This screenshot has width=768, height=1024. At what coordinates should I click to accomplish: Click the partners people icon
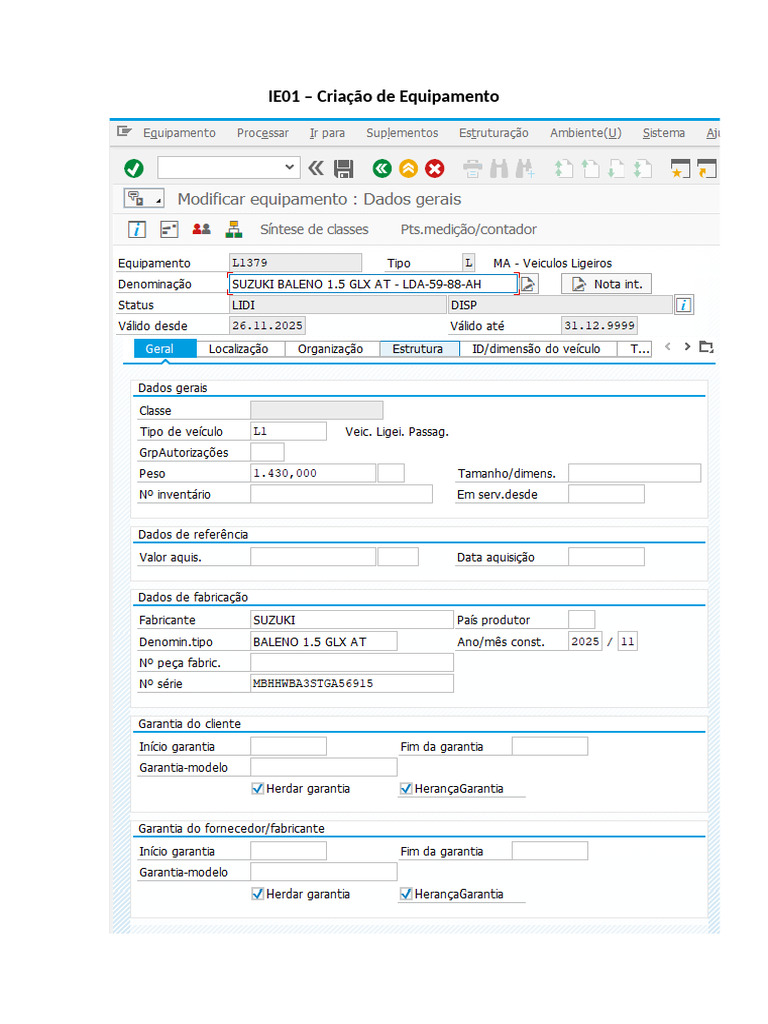click(x=201, y=229)
